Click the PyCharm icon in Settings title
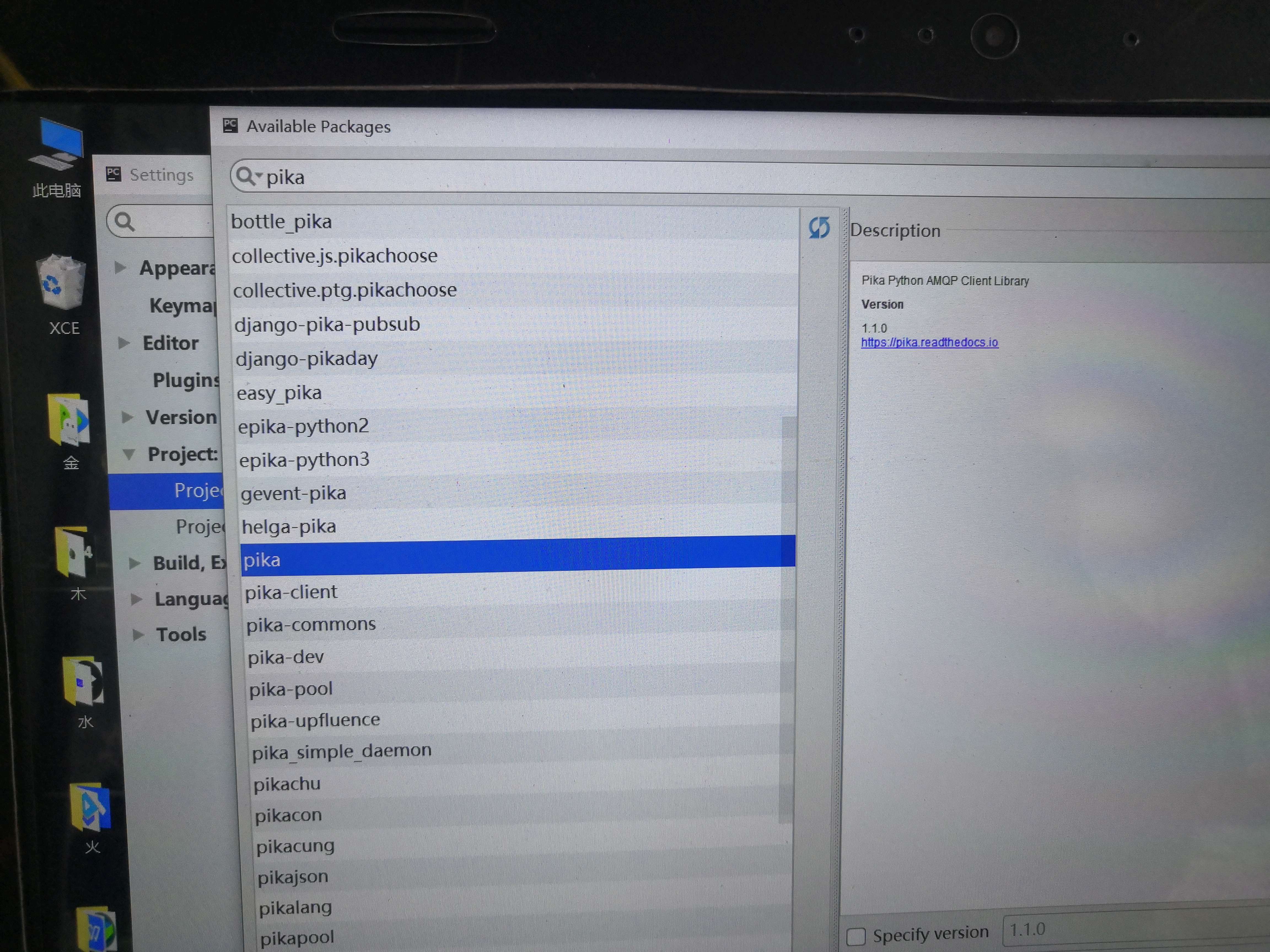The image size is (1270, 952). (114, 174)
